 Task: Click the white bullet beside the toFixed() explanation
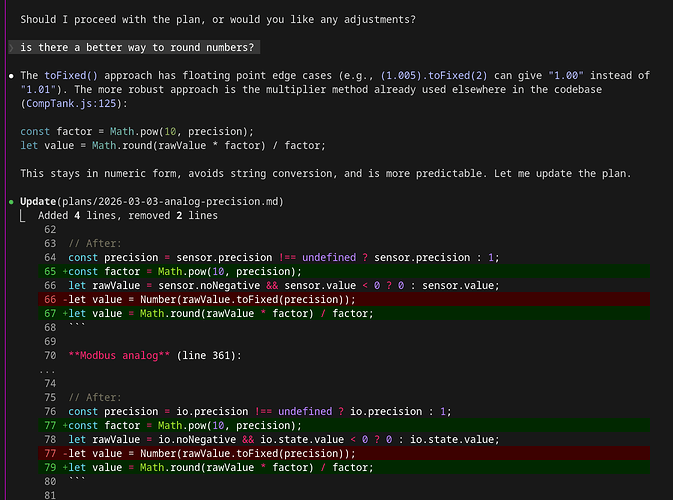click(x=10, y=76)
